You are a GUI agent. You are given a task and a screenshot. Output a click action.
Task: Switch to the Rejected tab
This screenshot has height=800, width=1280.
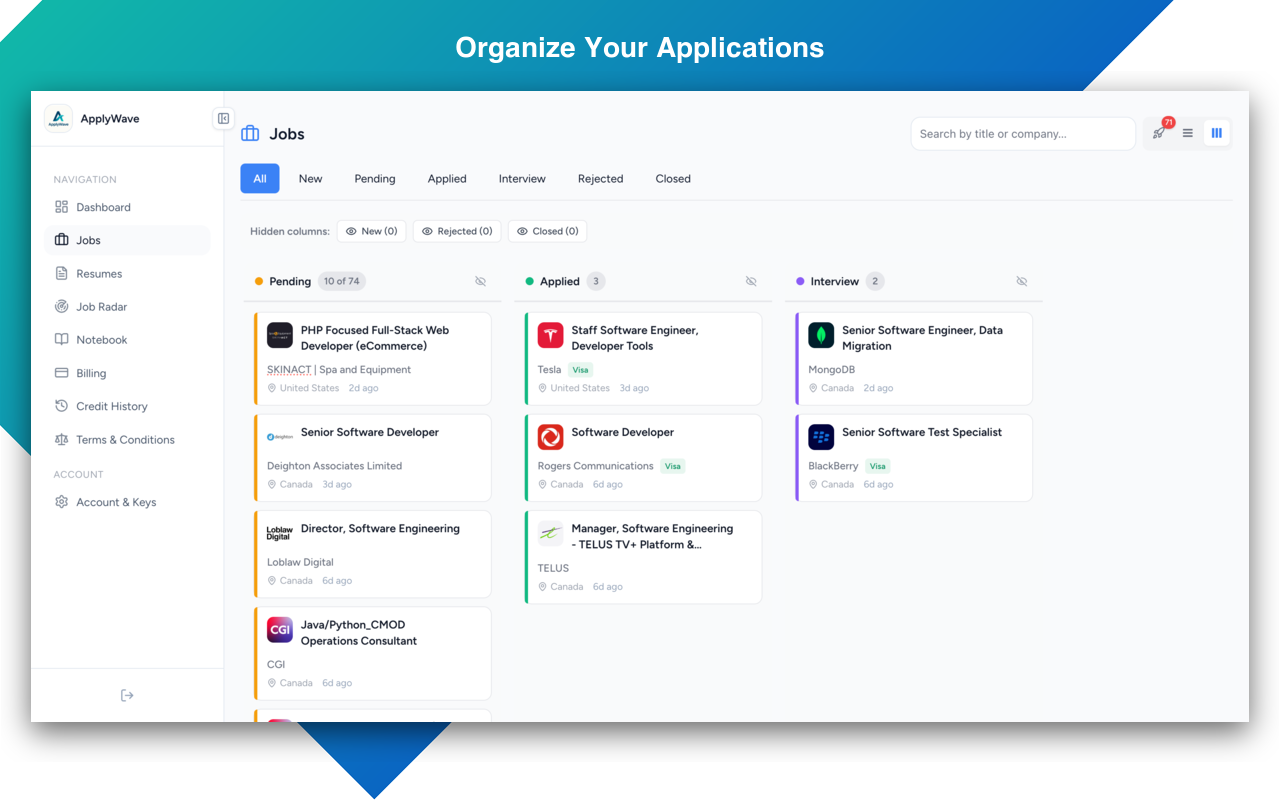point(601,179)
